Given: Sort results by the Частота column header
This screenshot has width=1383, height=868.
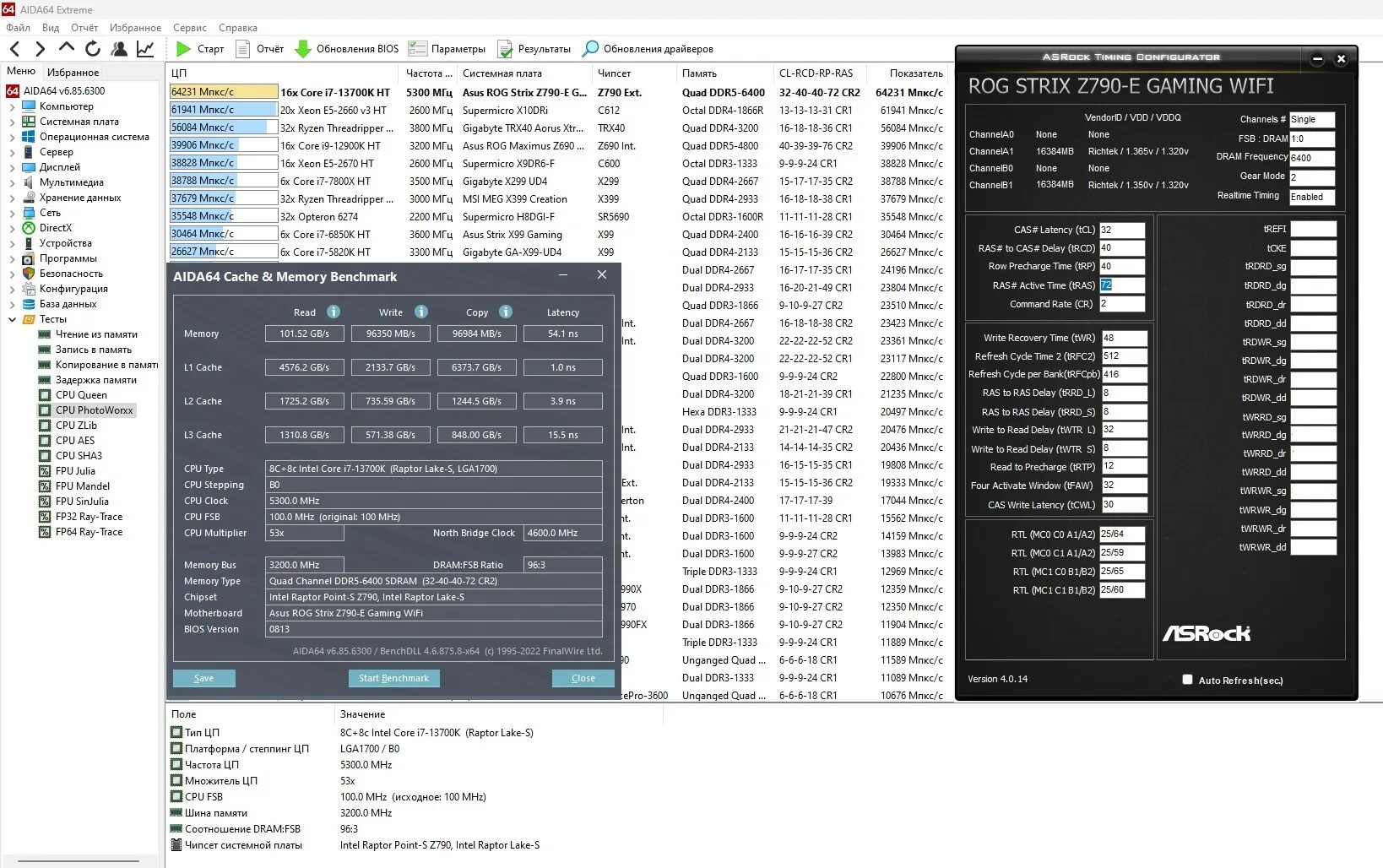Looking at the screenshot, I should click(x=429, y=73).
